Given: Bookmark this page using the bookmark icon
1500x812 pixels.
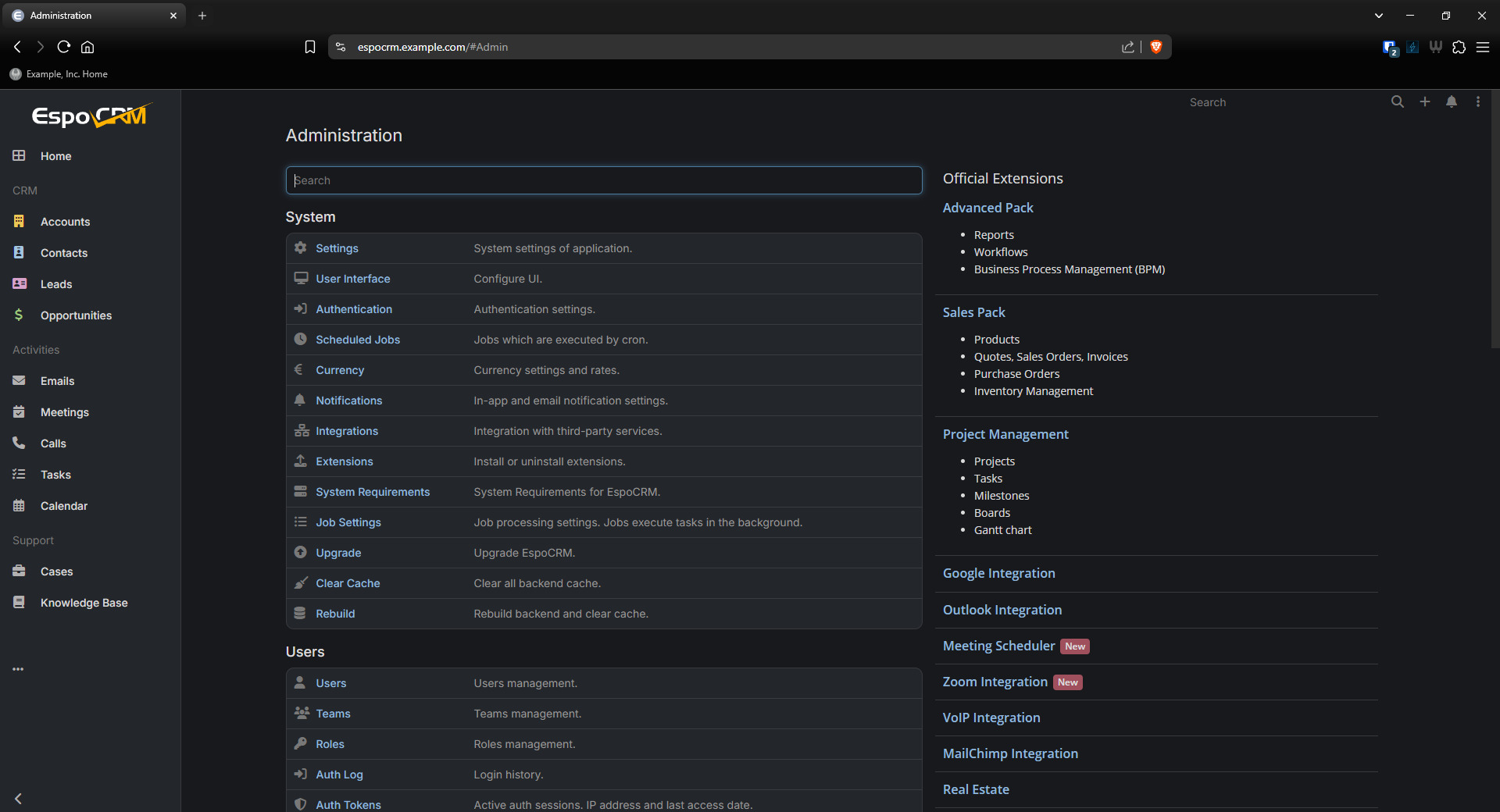Looking at the screenshot, I should pyautogui.click(x=310, y=47).
